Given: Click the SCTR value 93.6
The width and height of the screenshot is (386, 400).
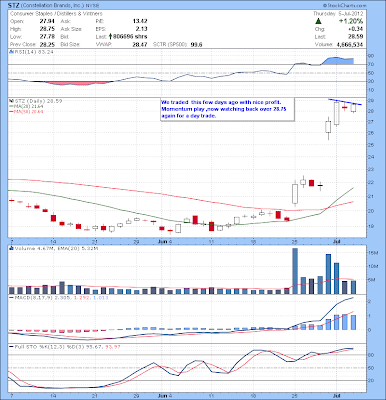Looking at the screenshot, I should pos(196,44).
